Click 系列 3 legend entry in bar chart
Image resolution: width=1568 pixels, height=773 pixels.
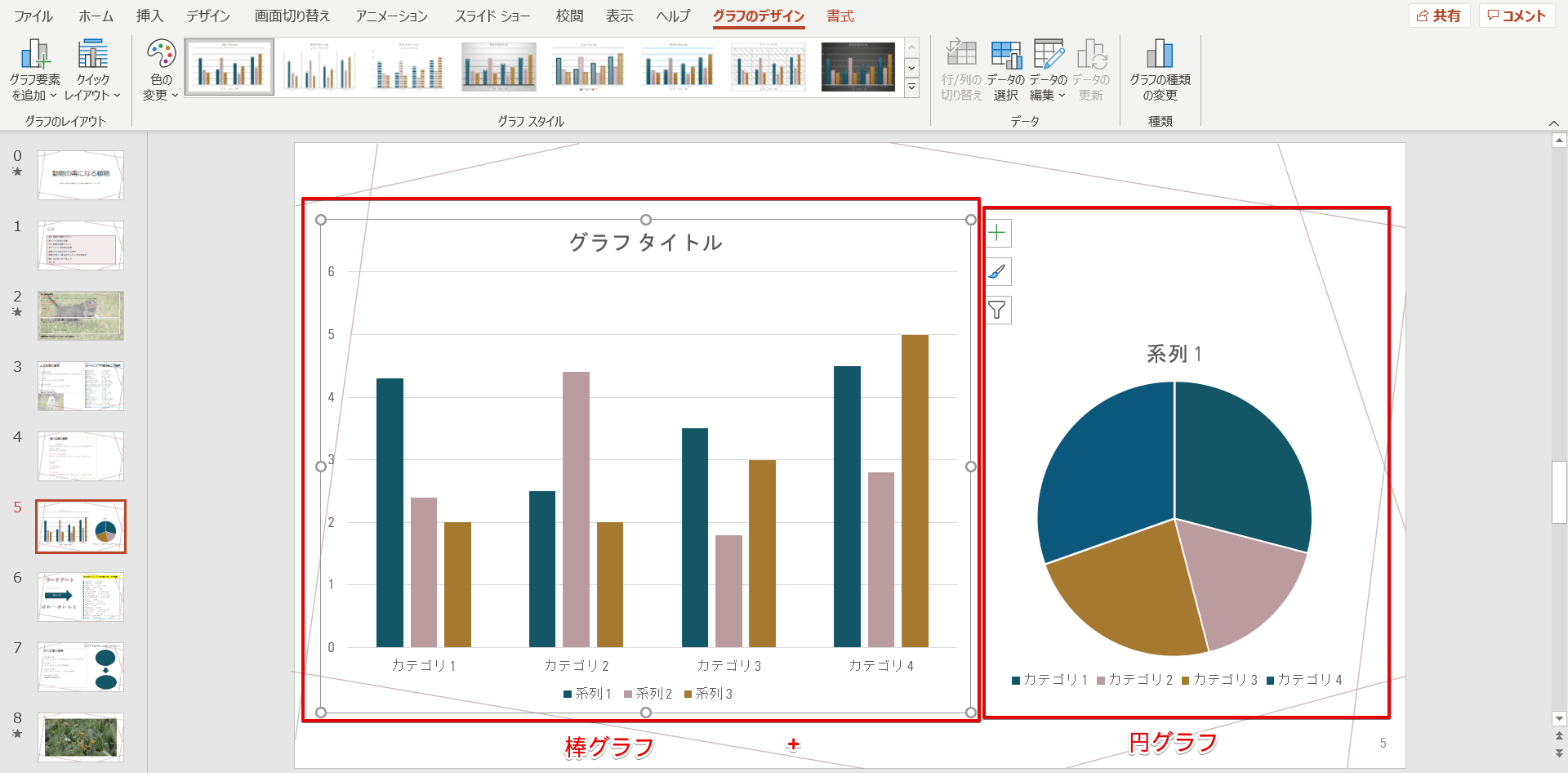click(x=708, y=694)
